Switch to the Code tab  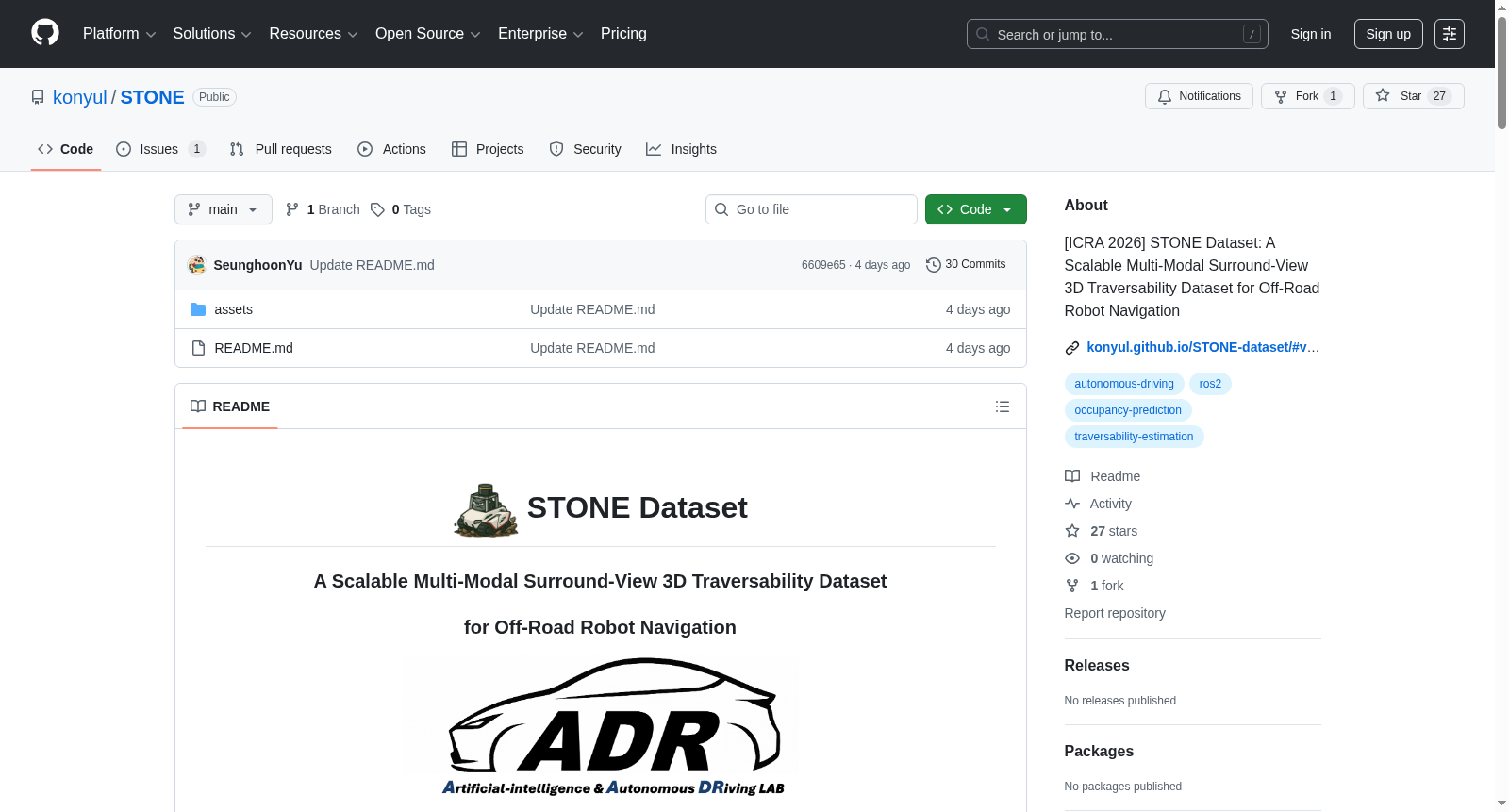pos(66,149)
